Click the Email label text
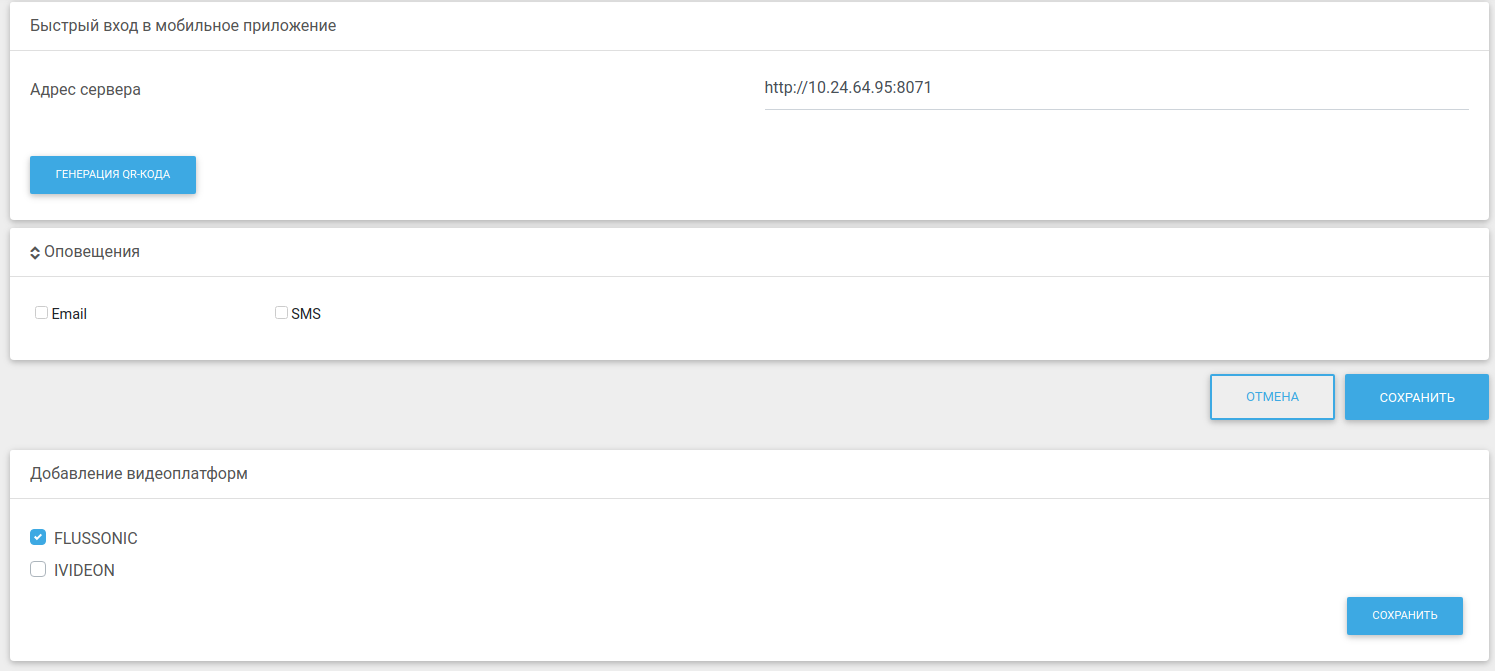The image size is (1495, 671). 69,314
